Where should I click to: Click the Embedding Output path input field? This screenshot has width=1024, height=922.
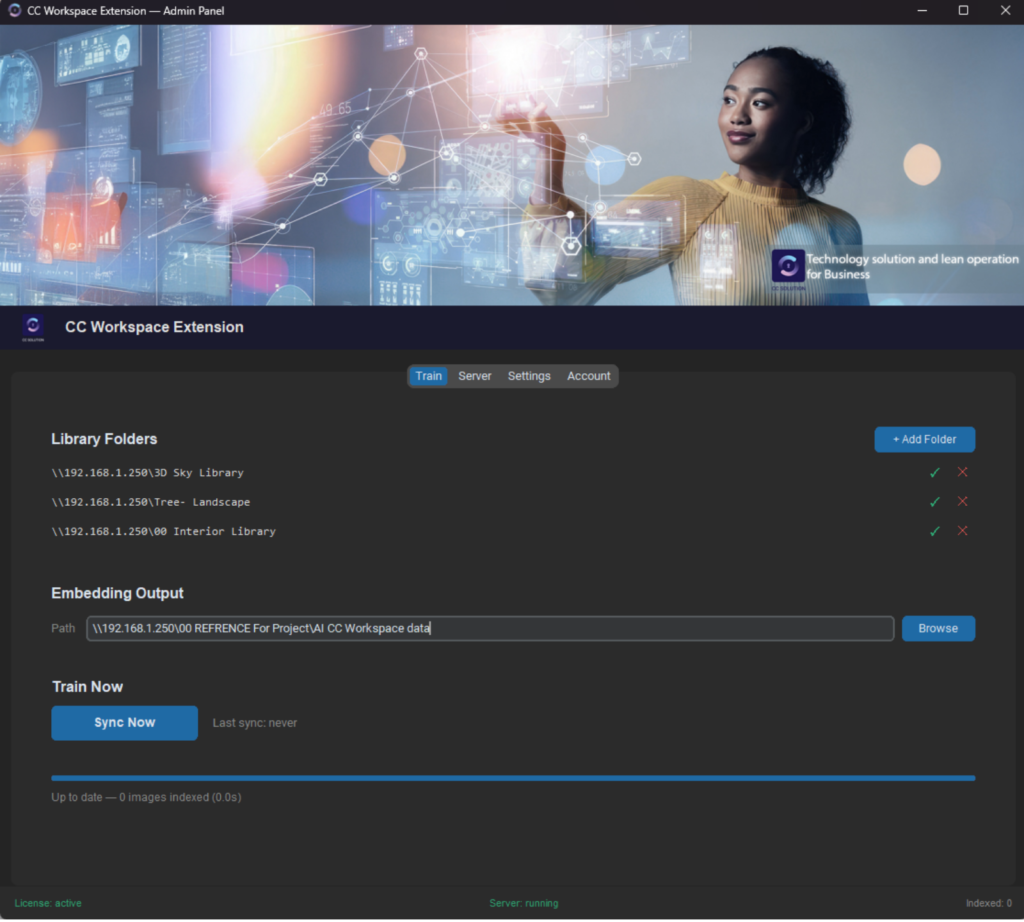coord(490,628)
